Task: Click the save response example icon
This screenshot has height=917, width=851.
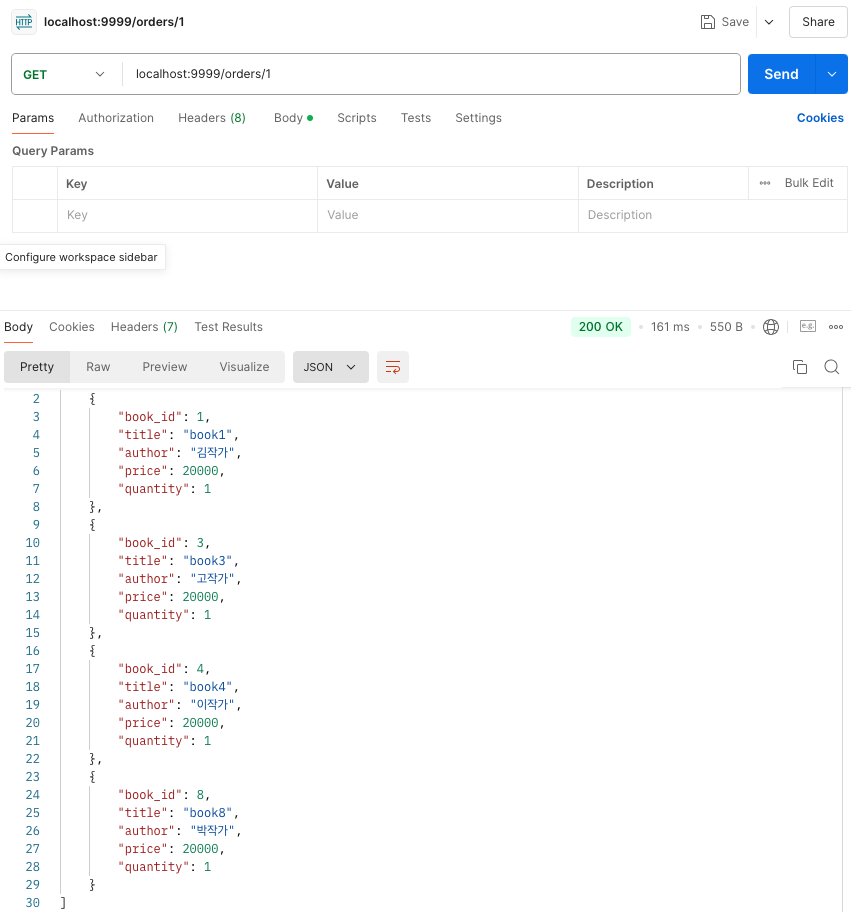Action: point(808,326)
